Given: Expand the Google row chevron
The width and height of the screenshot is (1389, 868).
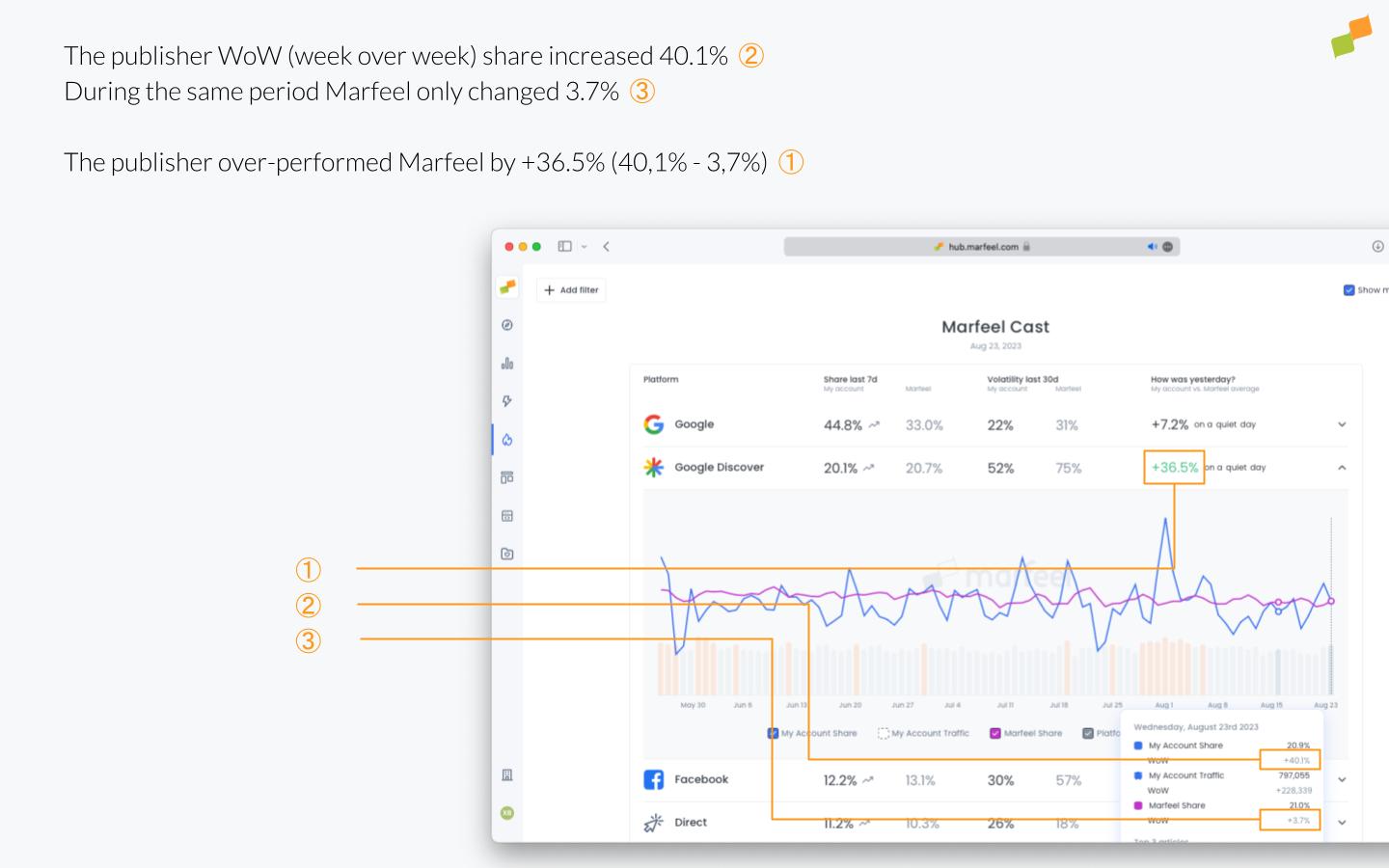Looking at the screenshot, I should (1341, 424).
